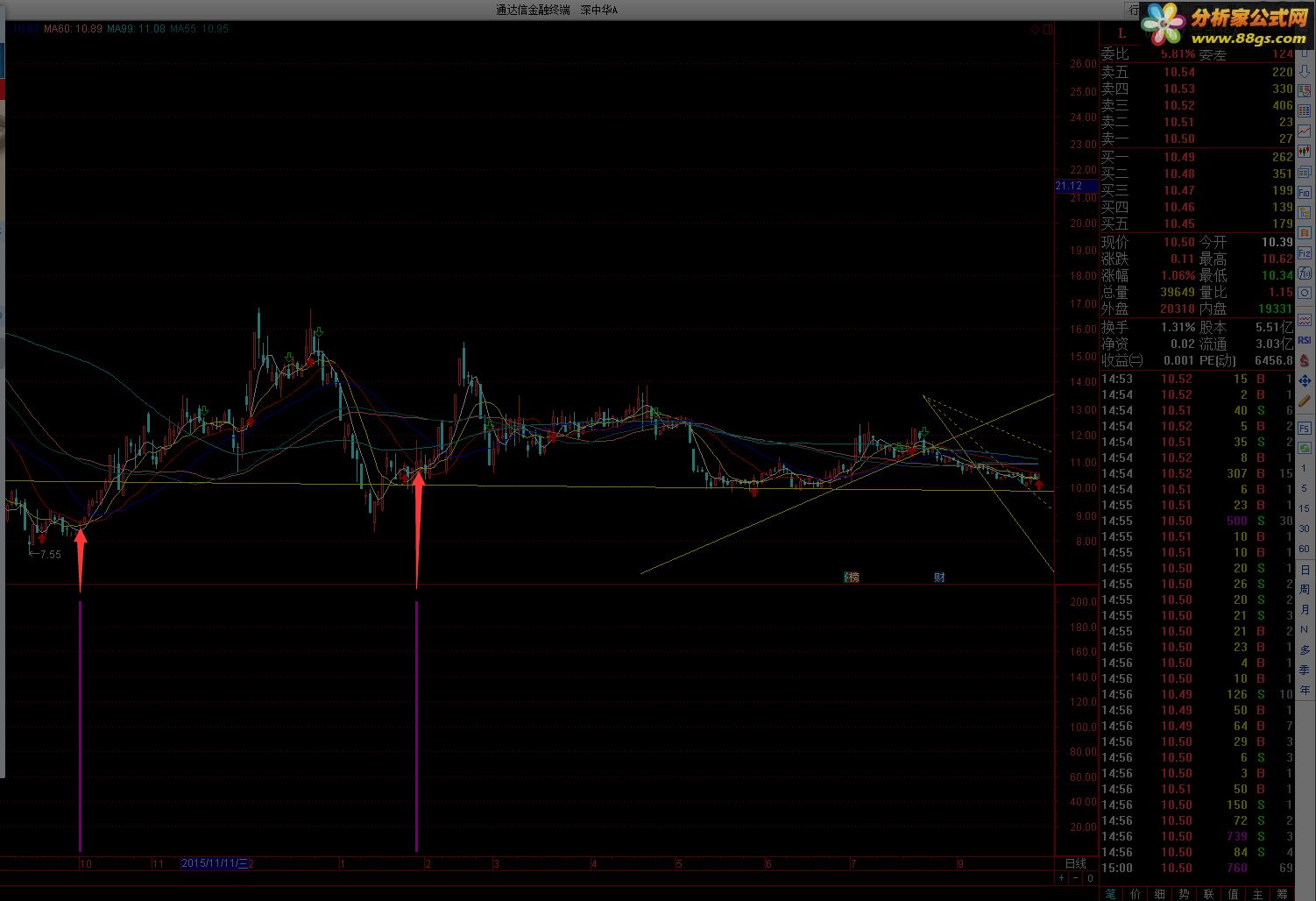Open the 联 tab
This screenshot has height=901, width=1316.
pos(1209,893)
